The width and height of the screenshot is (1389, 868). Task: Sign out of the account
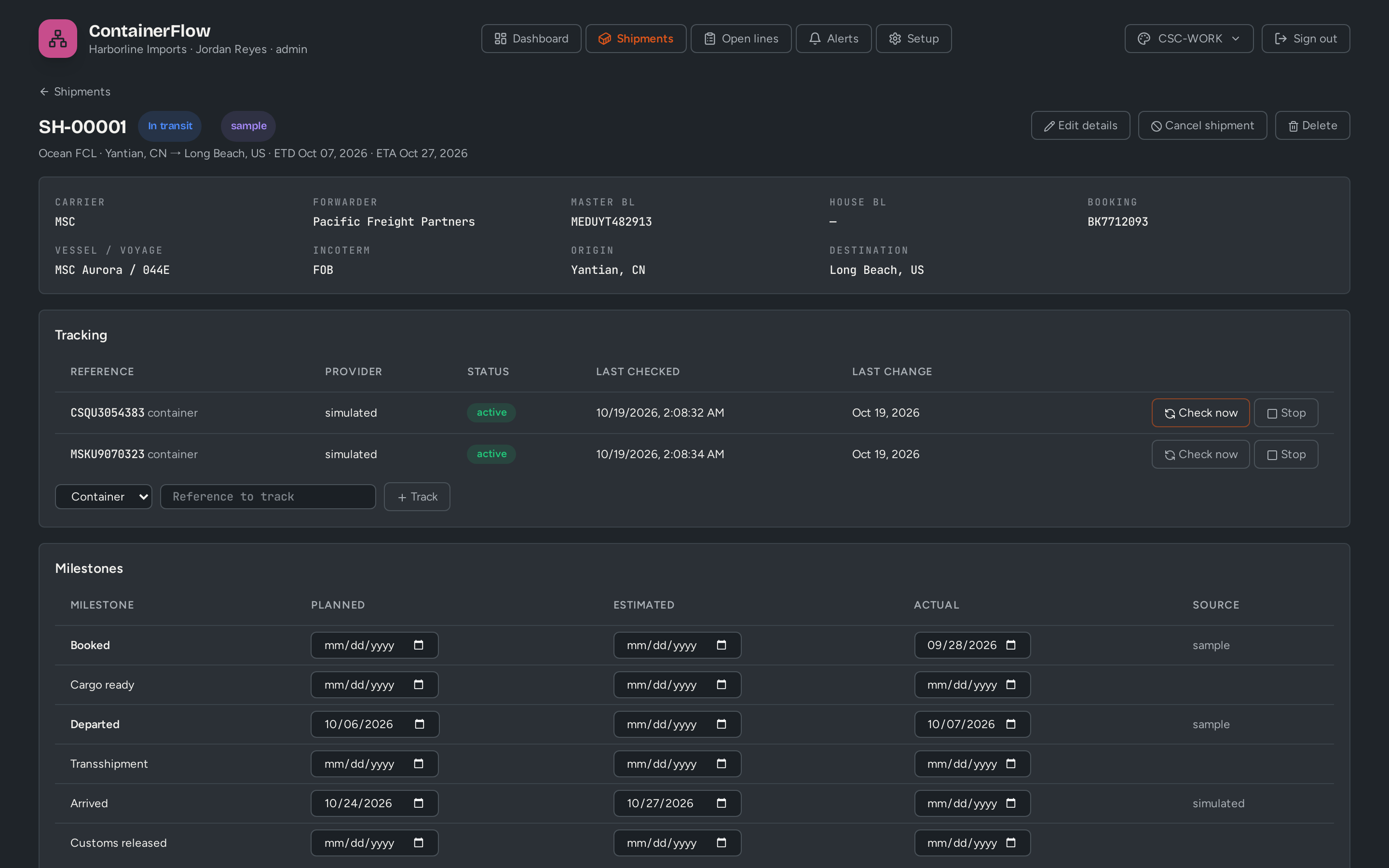[1305, 39]
